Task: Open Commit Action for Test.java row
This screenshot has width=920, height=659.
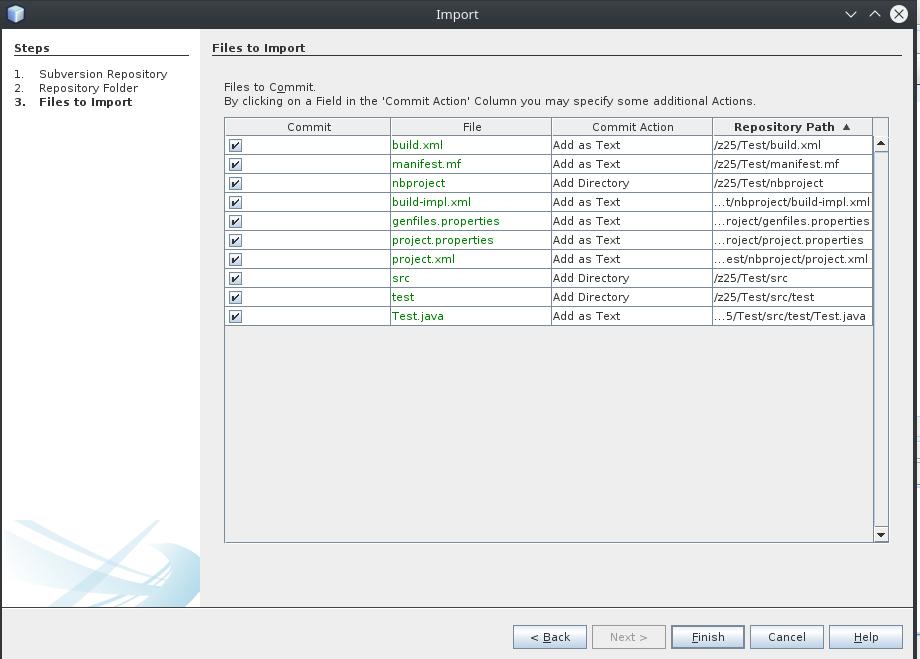Action: click(631, 316)
